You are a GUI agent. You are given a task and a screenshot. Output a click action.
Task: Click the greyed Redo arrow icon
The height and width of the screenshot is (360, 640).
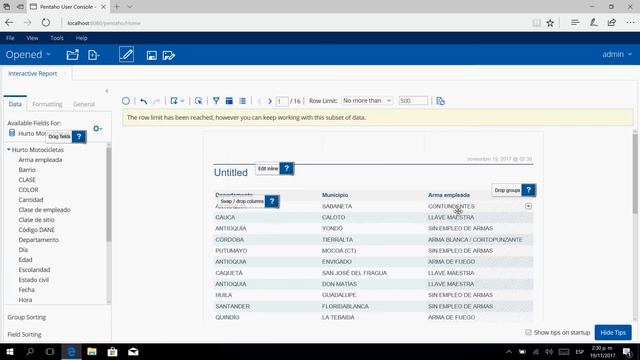pos(156,101)
